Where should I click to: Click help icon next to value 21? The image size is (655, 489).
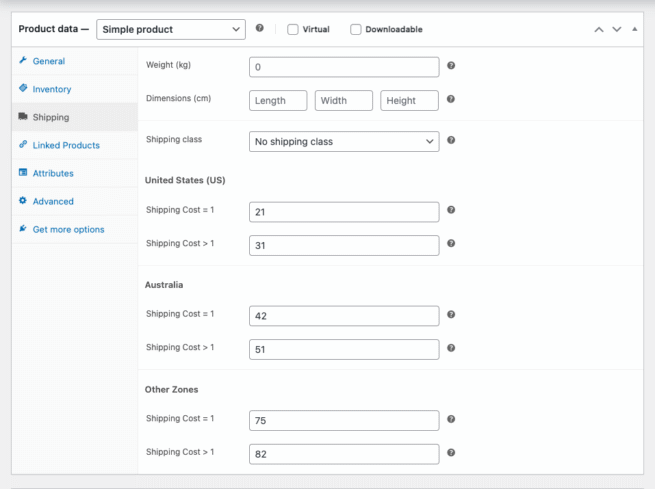point(451,211)
